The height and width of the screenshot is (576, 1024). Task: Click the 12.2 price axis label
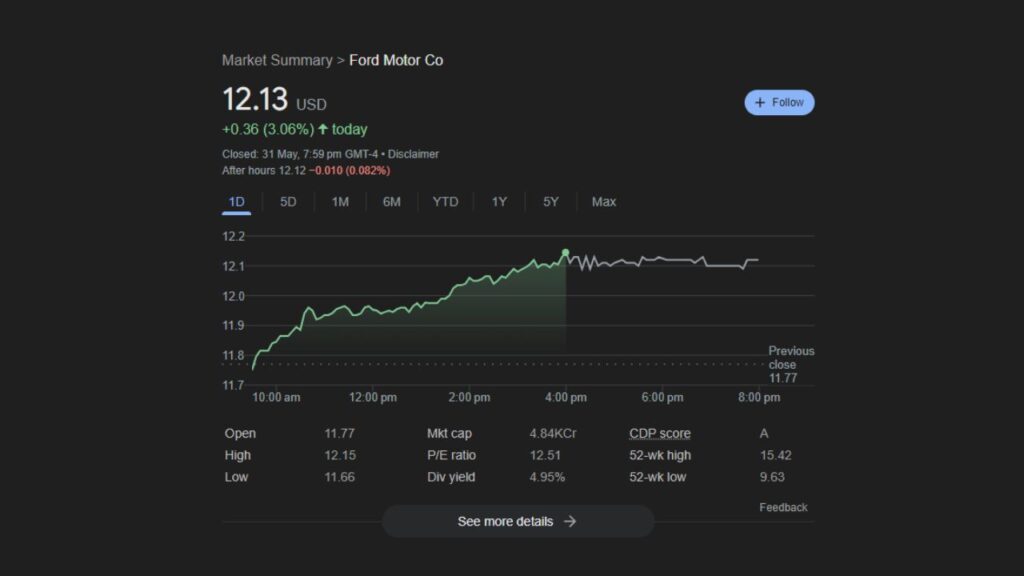(x=234, y=236)
